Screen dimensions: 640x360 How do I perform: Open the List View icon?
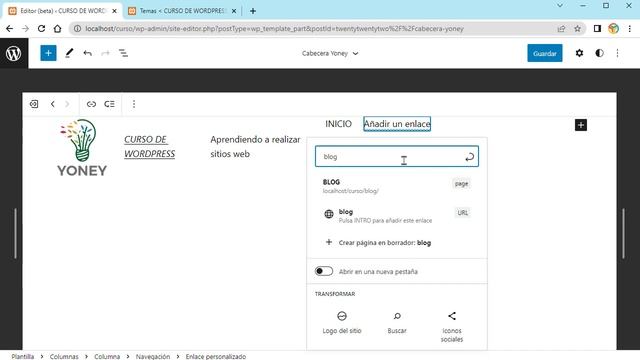tap(123, 53)
